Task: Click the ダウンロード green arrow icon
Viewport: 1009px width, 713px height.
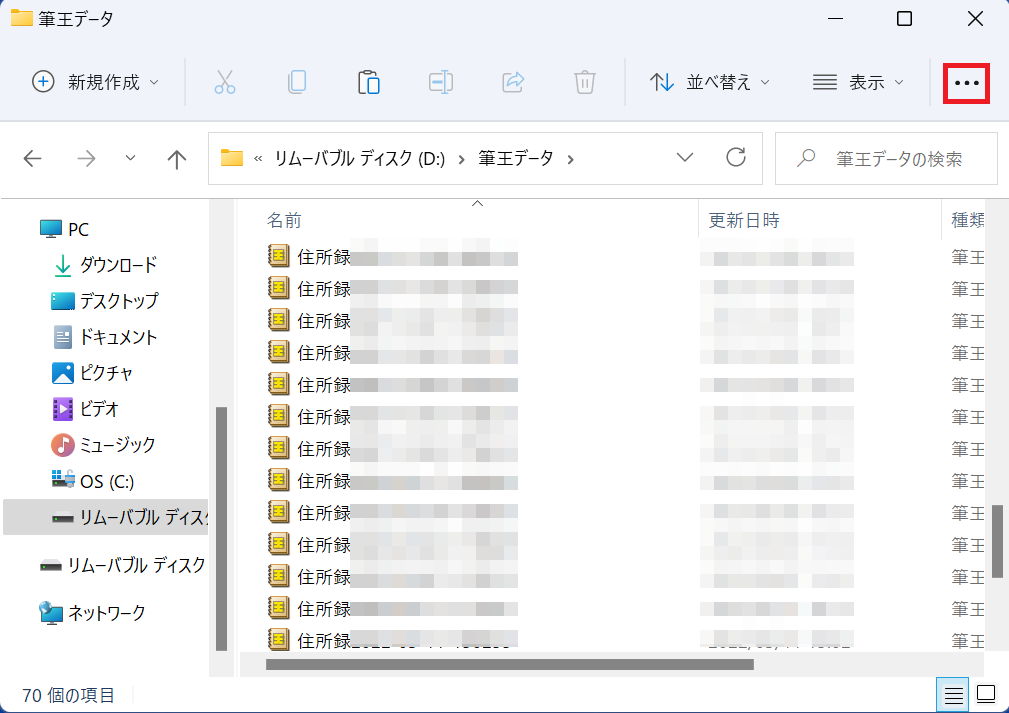Action: tap(62, 265)
